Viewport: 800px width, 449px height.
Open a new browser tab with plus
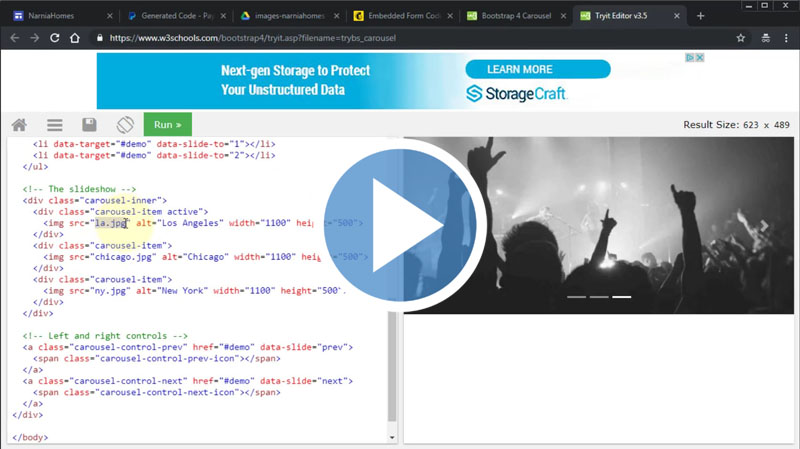tap(700, 15)
